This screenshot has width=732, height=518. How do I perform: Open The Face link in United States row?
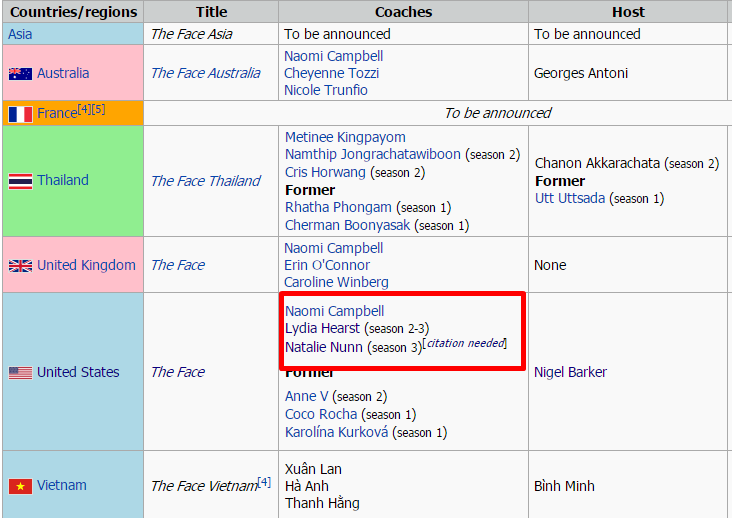click(x=178, y=372)
